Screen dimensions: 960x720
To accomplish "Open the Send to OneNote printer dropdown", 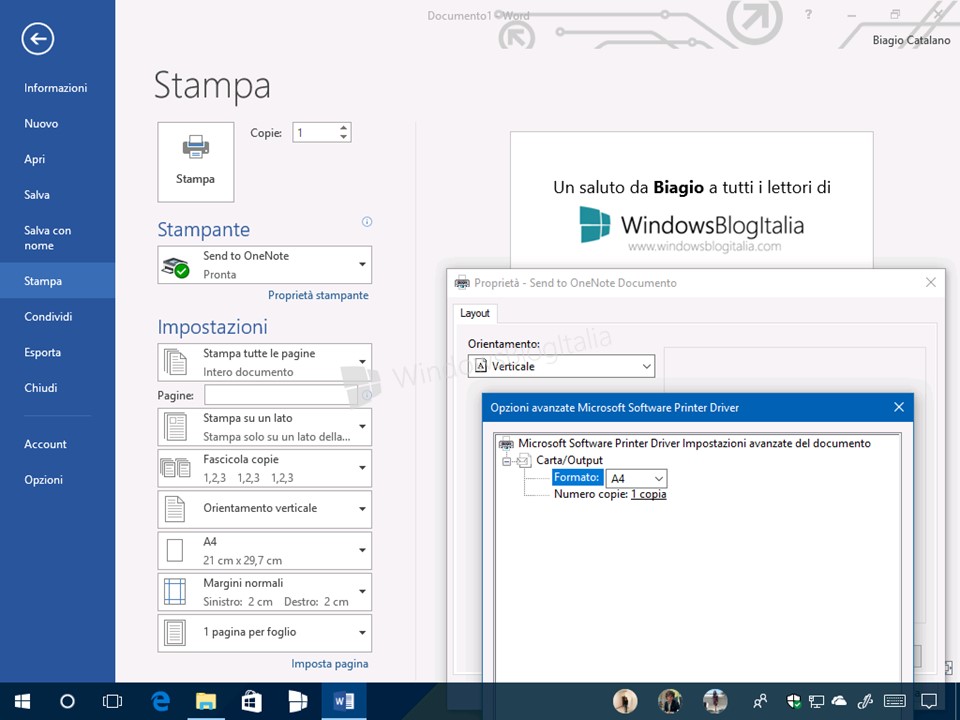I will (264, 265).
